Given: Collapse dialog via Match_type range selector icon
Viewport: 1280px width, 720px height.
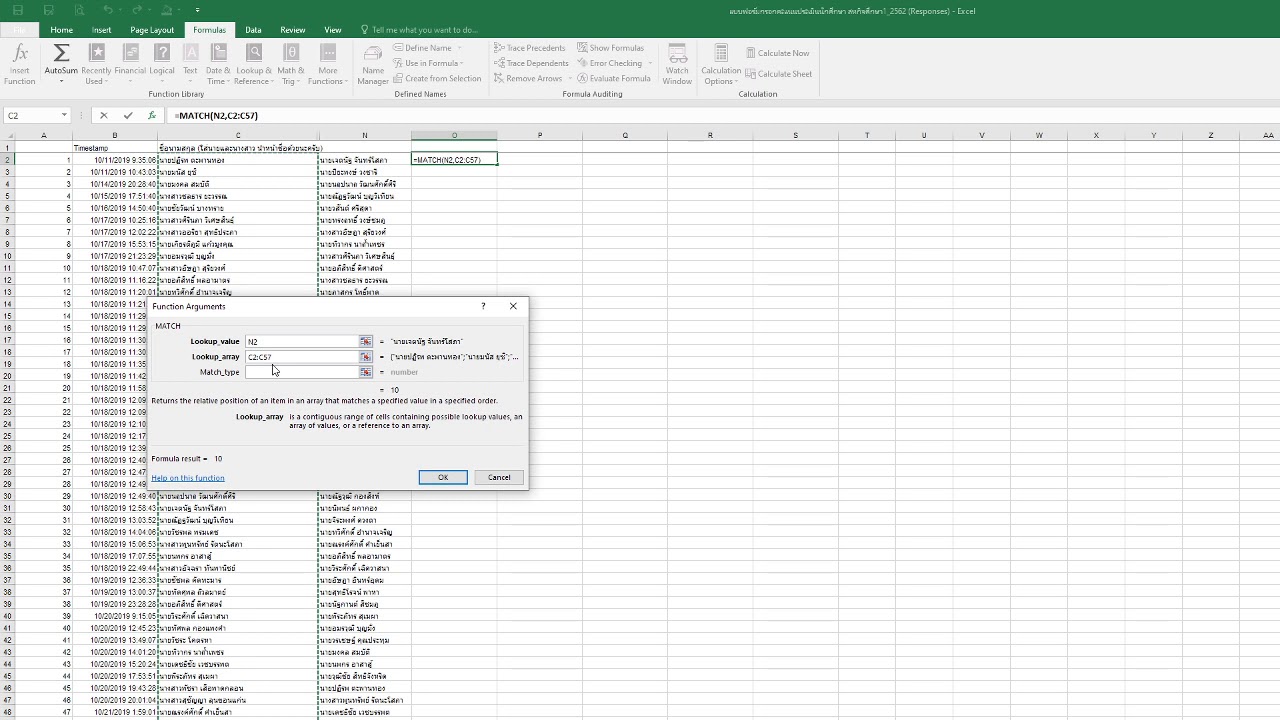Looking at the screenshot, I should click(366, 372).
